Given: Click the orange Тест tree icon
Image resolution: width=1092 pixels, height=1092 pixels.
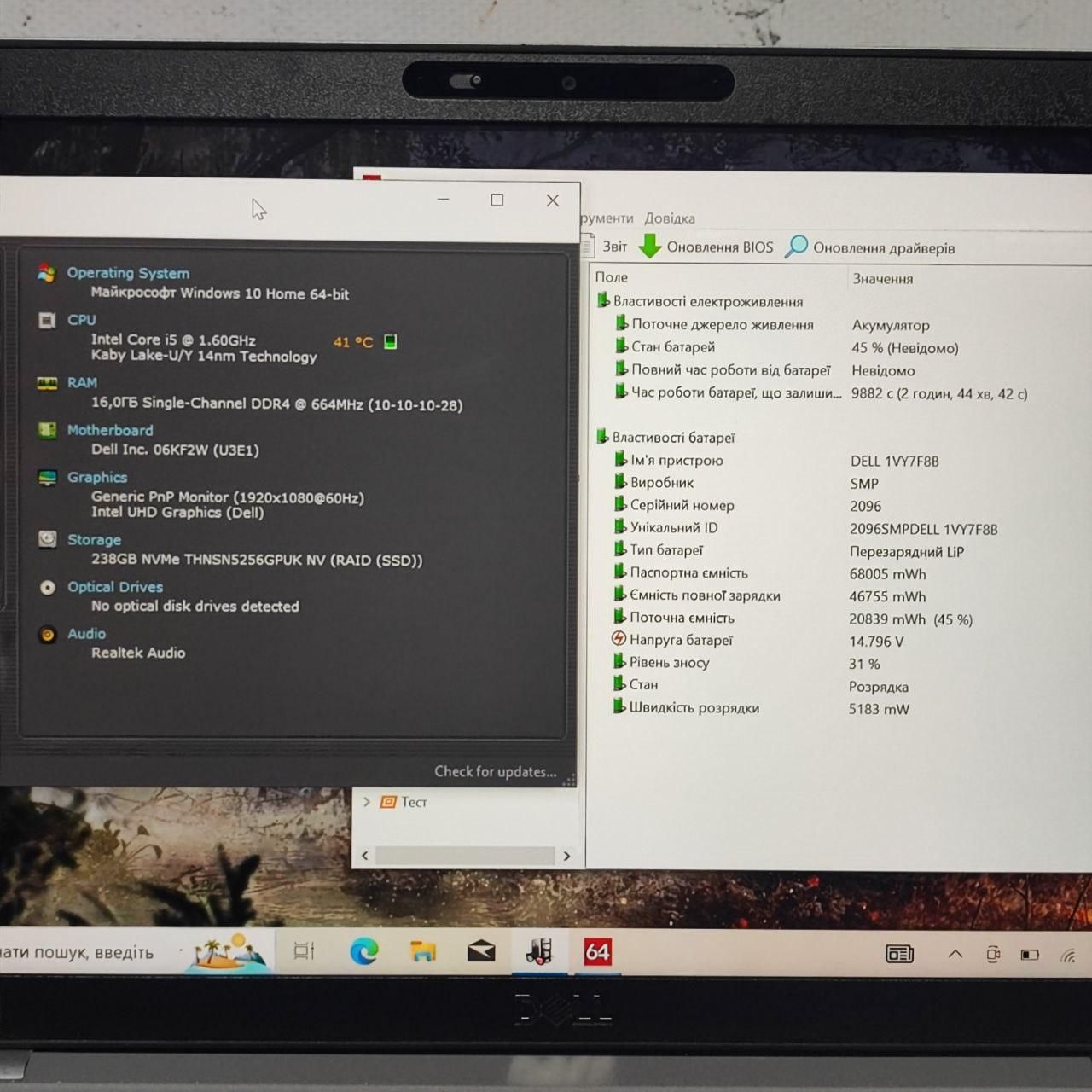Looking at the screenshot, I should [388, 802].
